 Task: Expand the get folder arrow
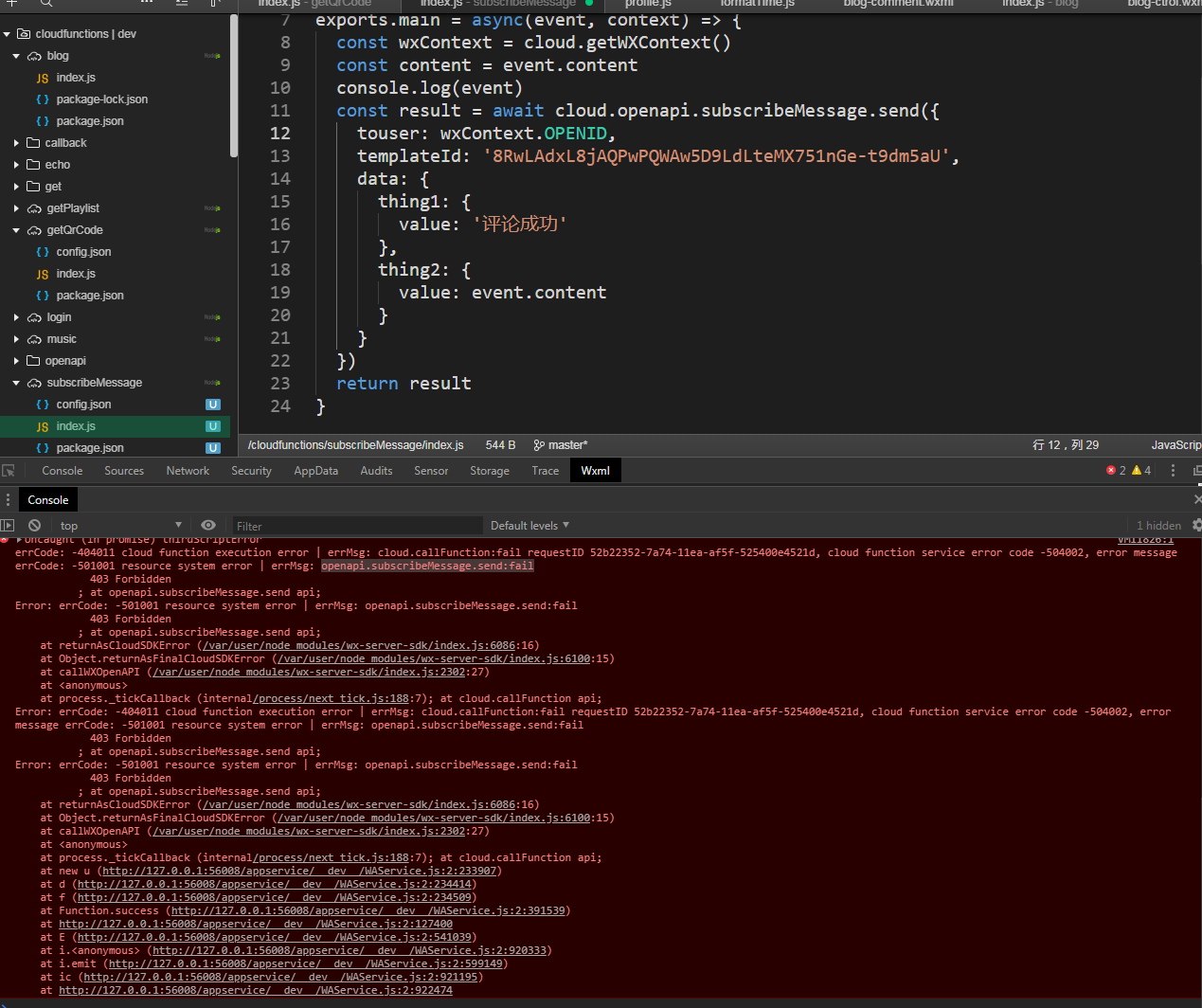[x=16, y=187]
